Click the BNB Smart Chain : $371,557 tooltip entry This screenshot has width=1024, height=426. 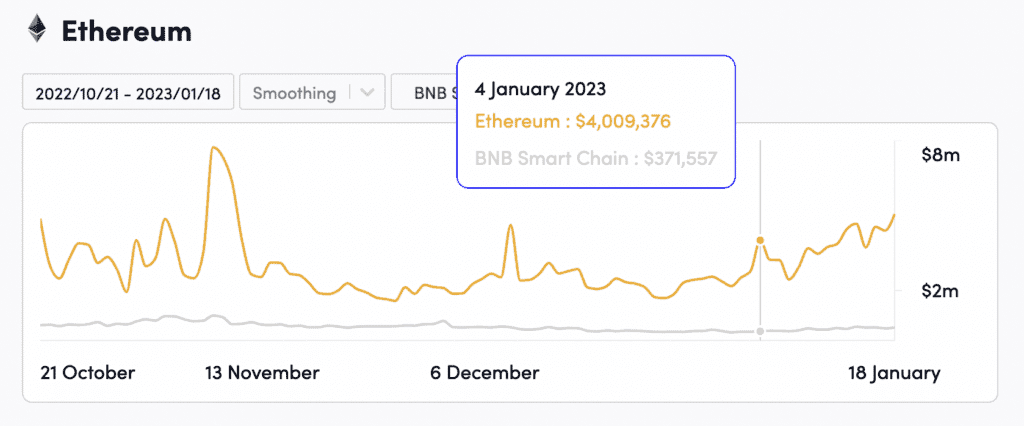(595, 157)
